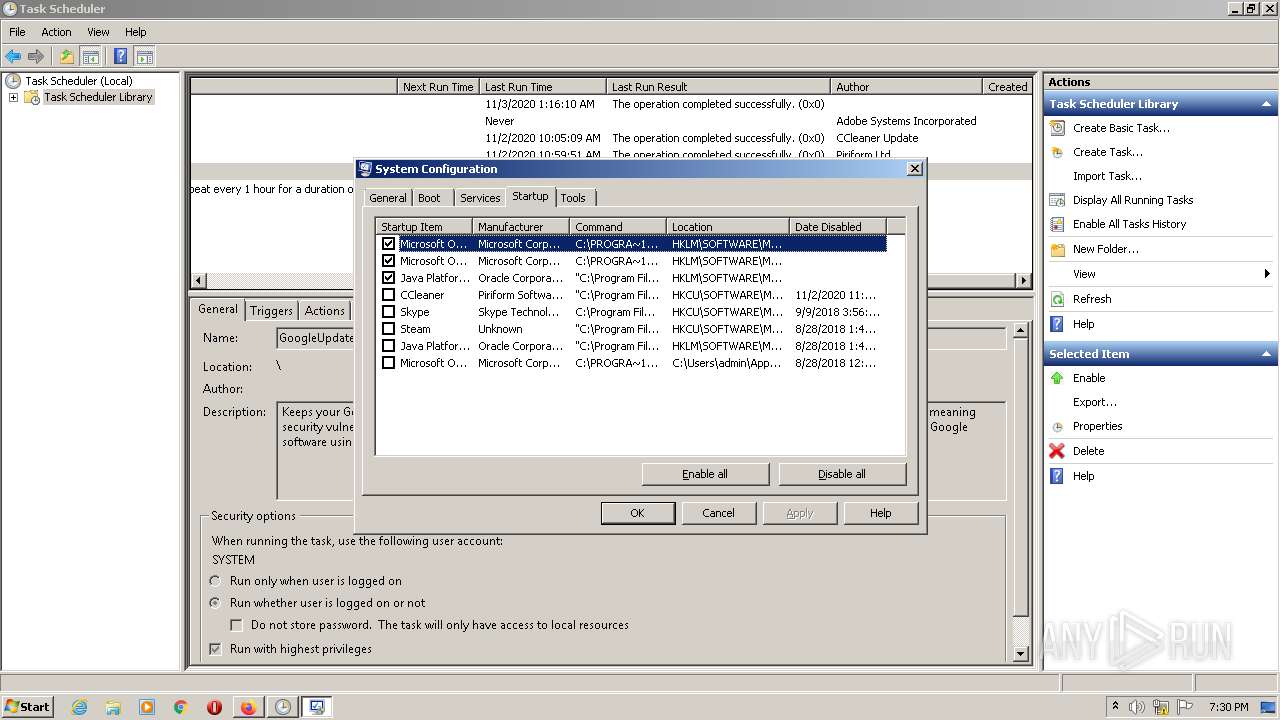Expand the View submenu arrow
Image resolution: width=1280 pixels, height=720 pixels.
pyautogui.click(x=1267, y=274)
